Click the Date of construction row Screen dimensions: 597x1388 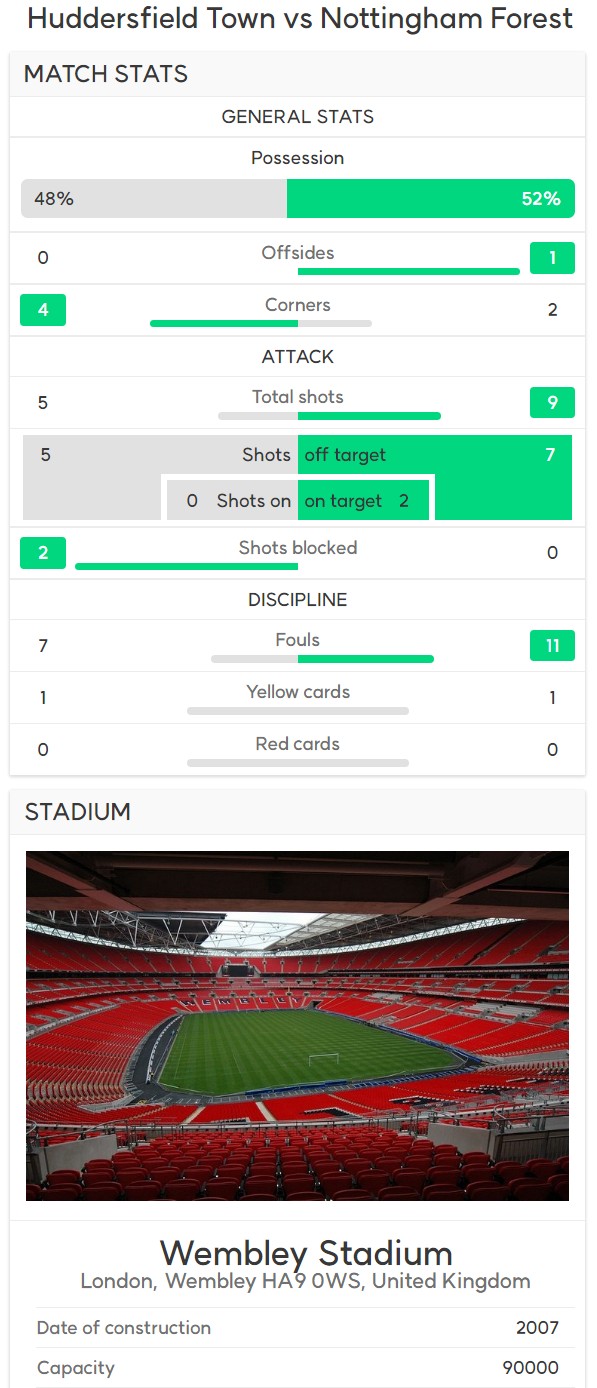tap(298, 1328)
